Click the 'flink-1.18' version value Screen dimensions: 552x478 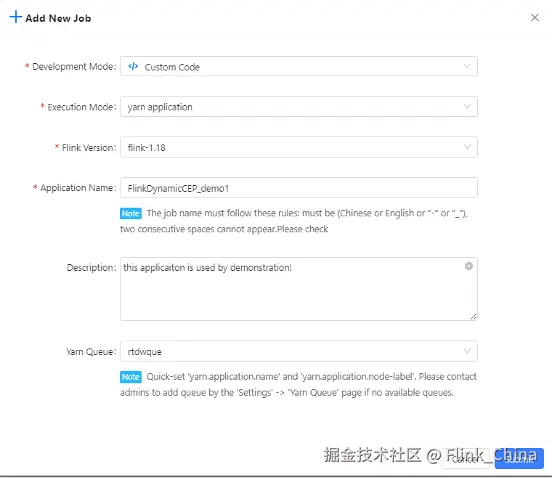click(x=146, y=147)
